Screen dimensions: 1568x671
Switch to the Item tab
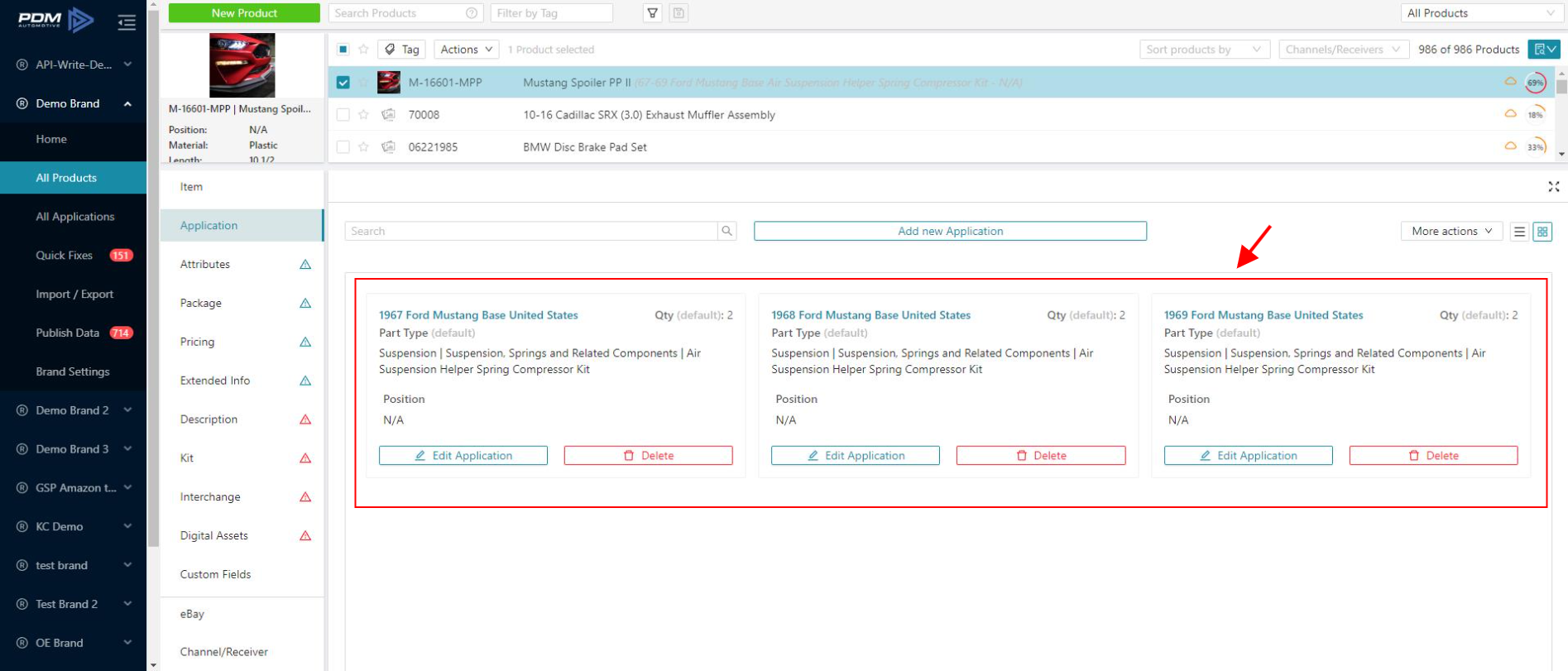pos(242,187)
